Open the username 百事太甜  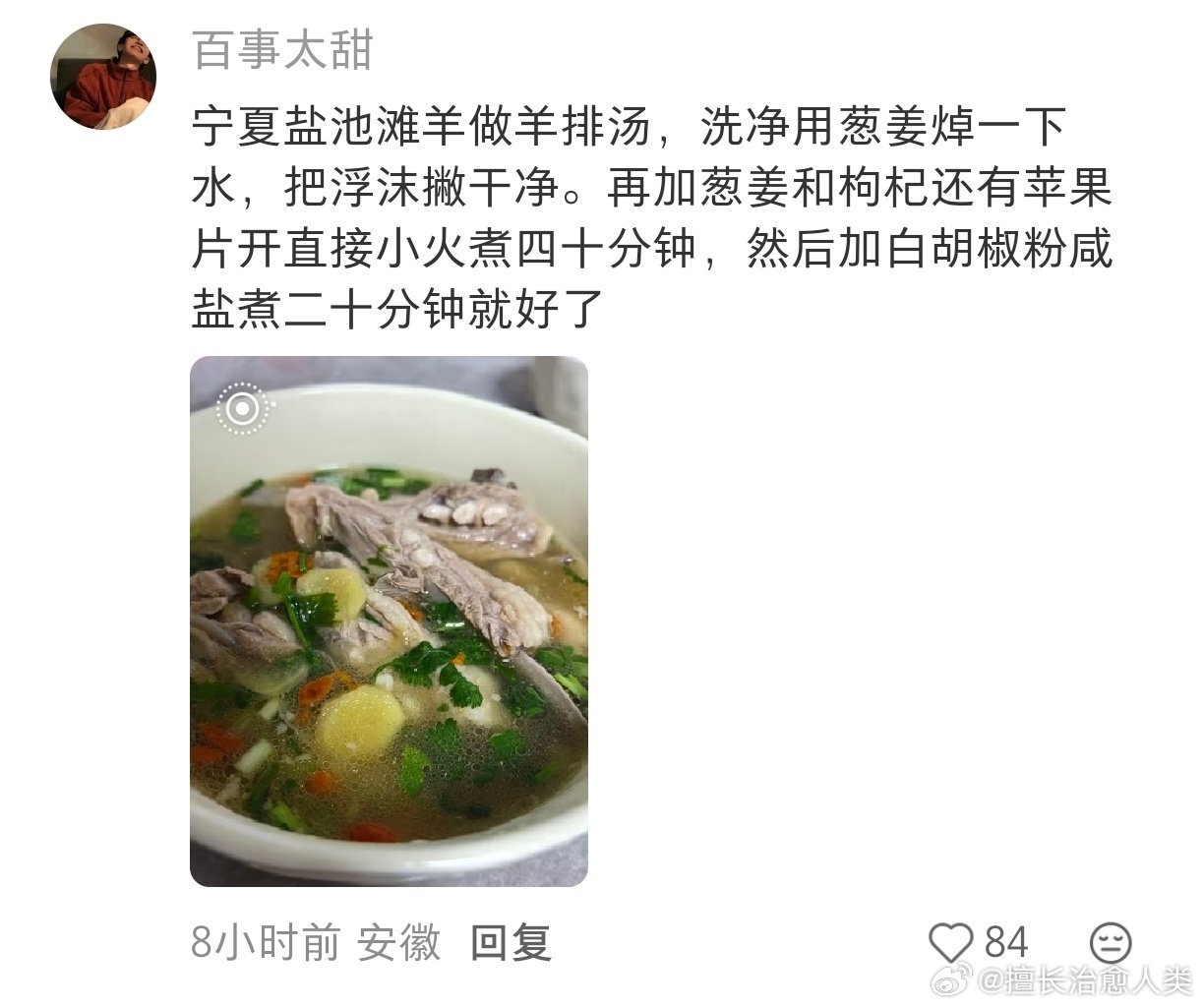283,49
